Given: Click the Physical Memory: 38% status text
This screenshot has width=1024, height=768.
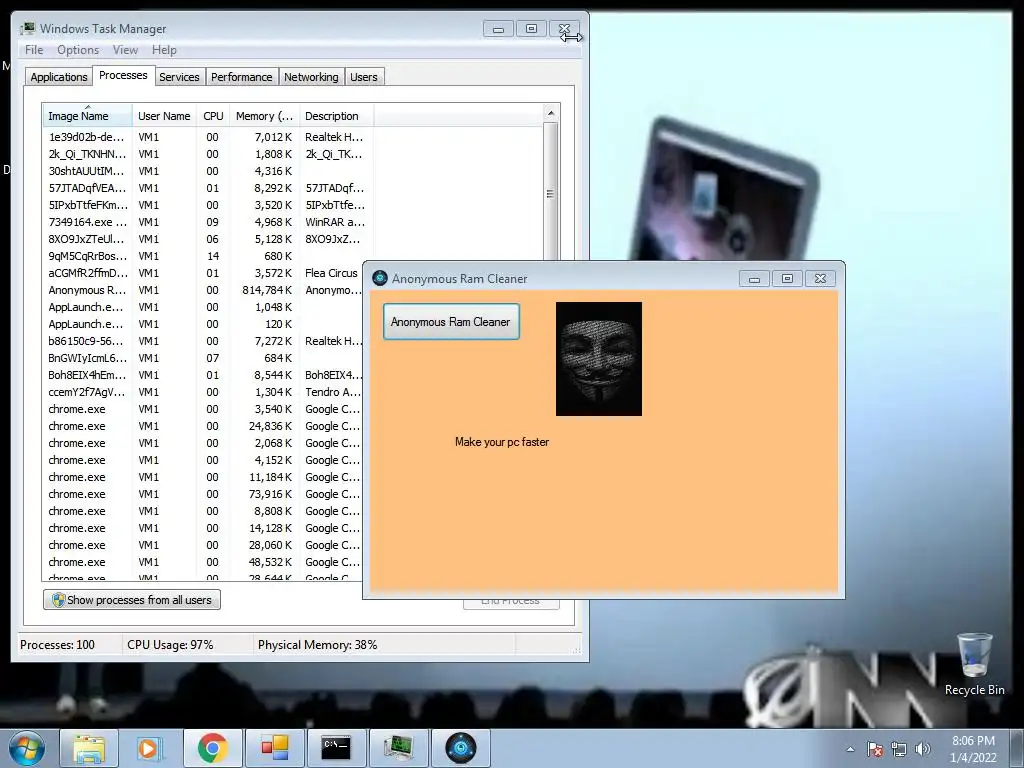Looking at the screenshot, I should pyautogui.click(x=317, y=645).
